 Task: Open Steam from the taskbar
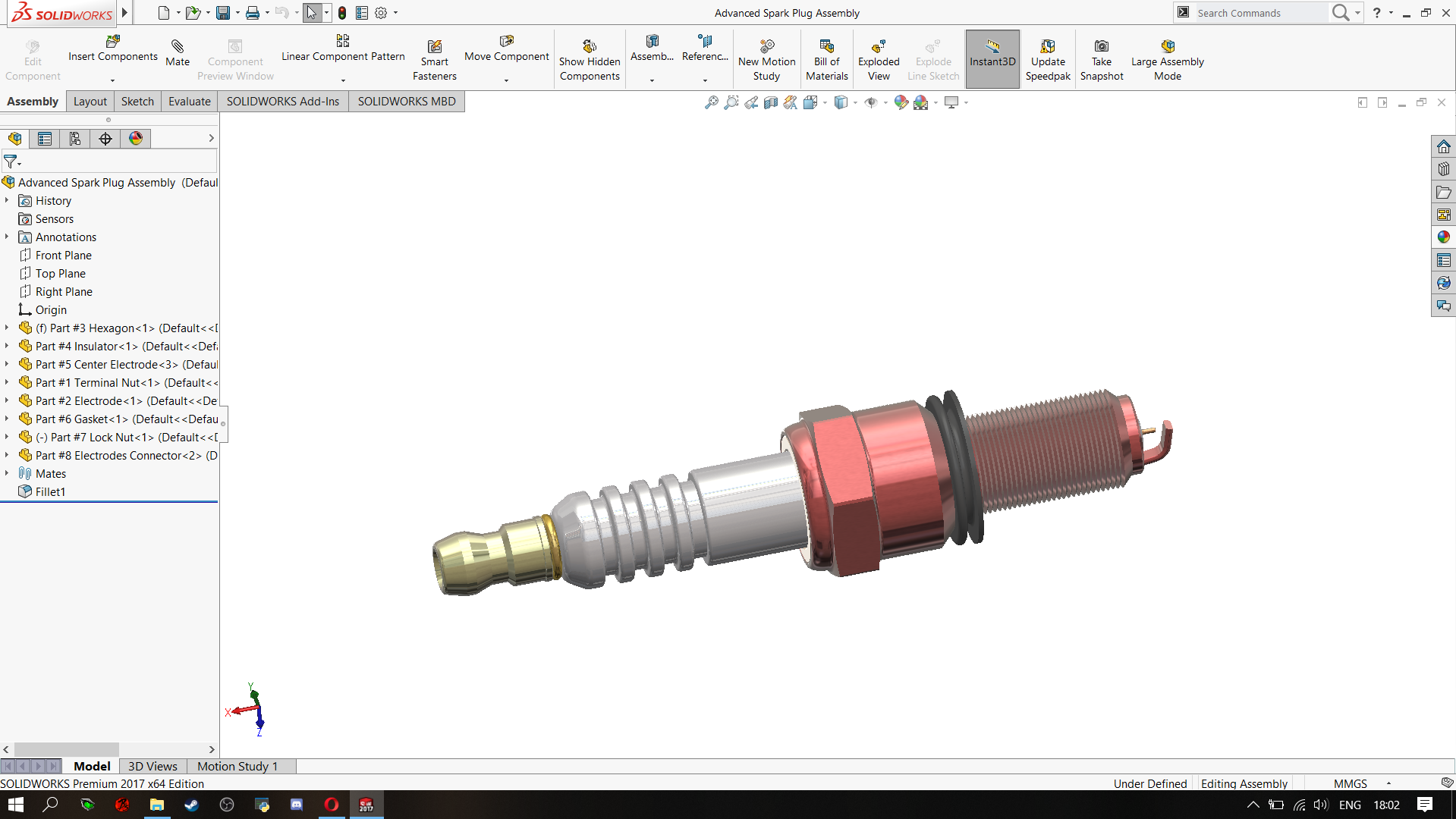click(x=191, y=805)
